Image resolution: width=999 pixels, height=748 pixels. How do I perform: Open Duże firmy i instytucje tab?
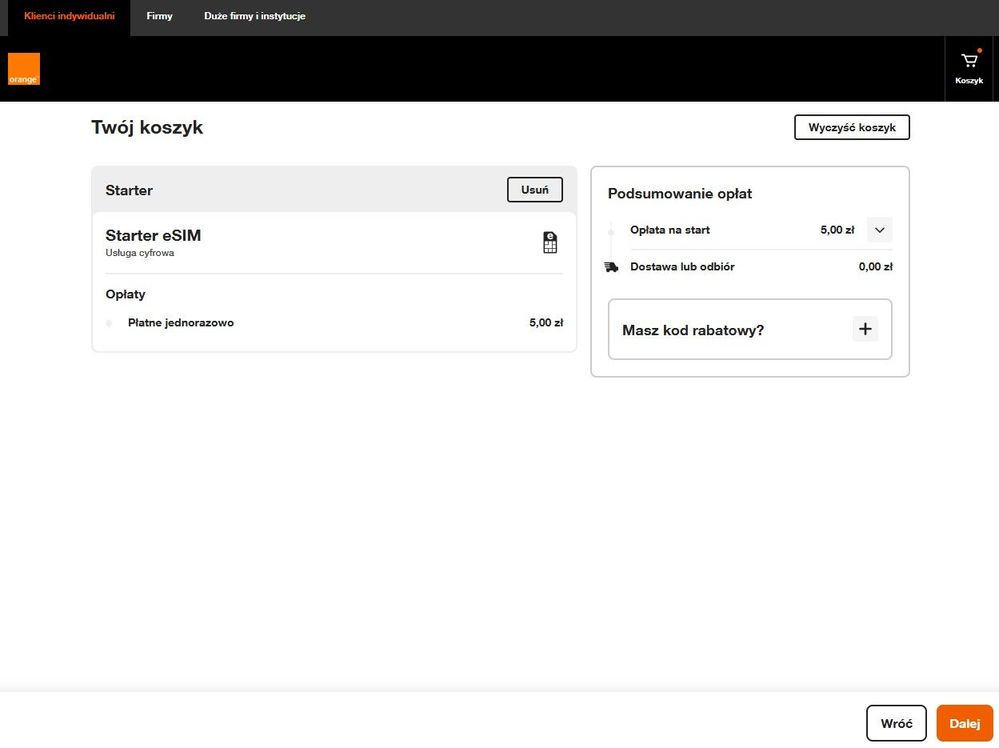(x=255, y=16)
